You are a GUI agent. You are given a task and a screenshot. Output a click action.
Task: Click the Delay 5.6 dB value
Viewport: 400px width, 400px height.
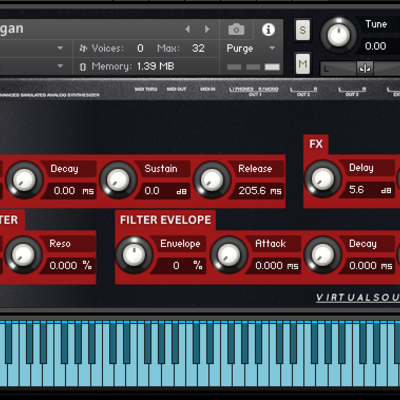[x=369, y=190]
